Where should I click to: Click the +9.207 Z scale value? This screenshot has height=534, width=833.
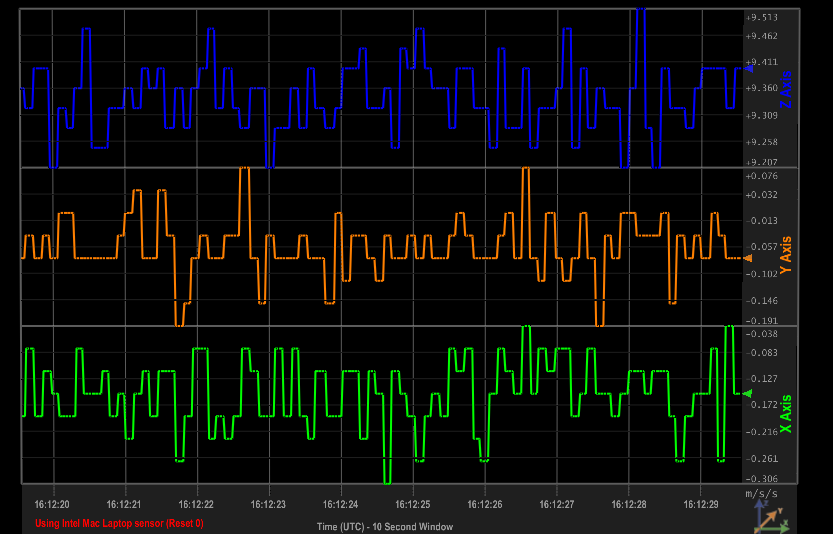[762, 162]
